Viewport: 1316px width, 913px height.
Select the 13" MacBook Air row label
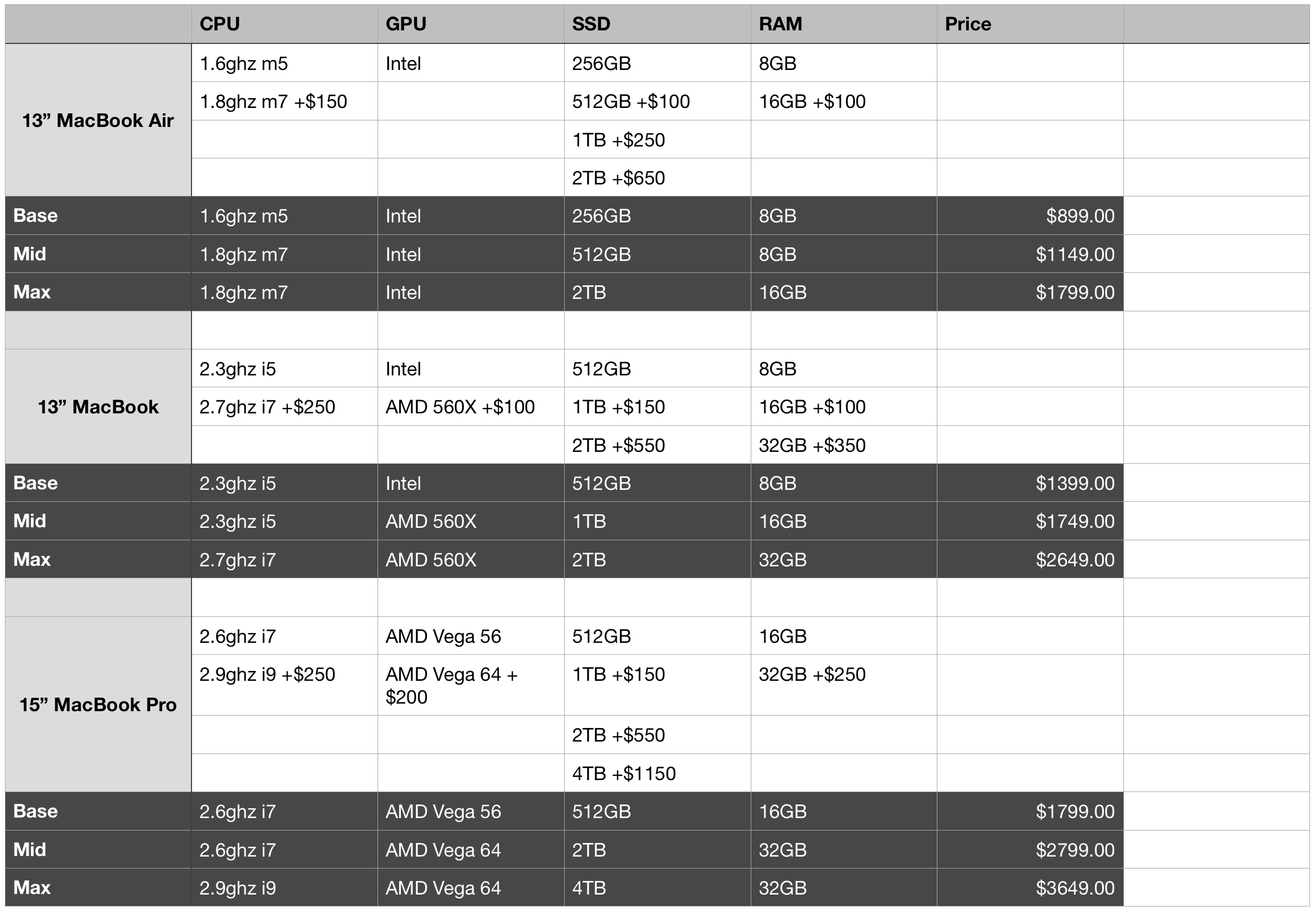coord(98,120)
